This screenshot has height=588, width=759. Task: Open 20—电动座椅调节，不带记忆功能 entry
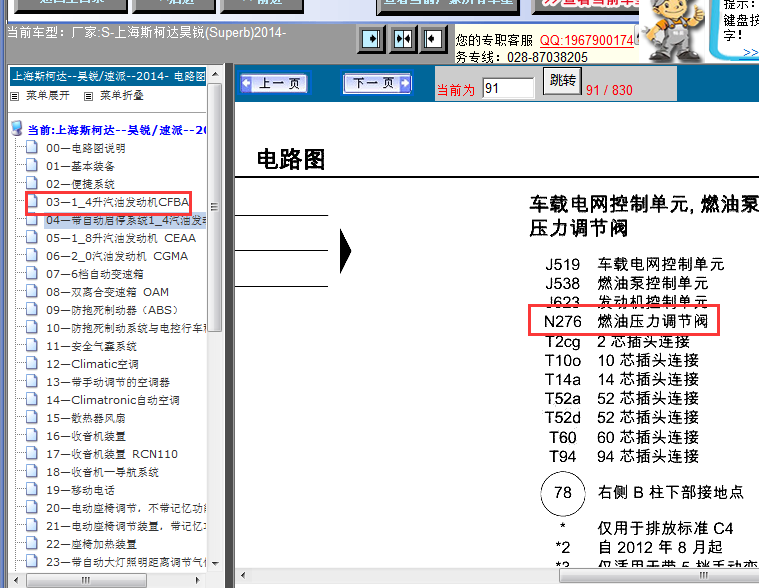pos(126,508)
